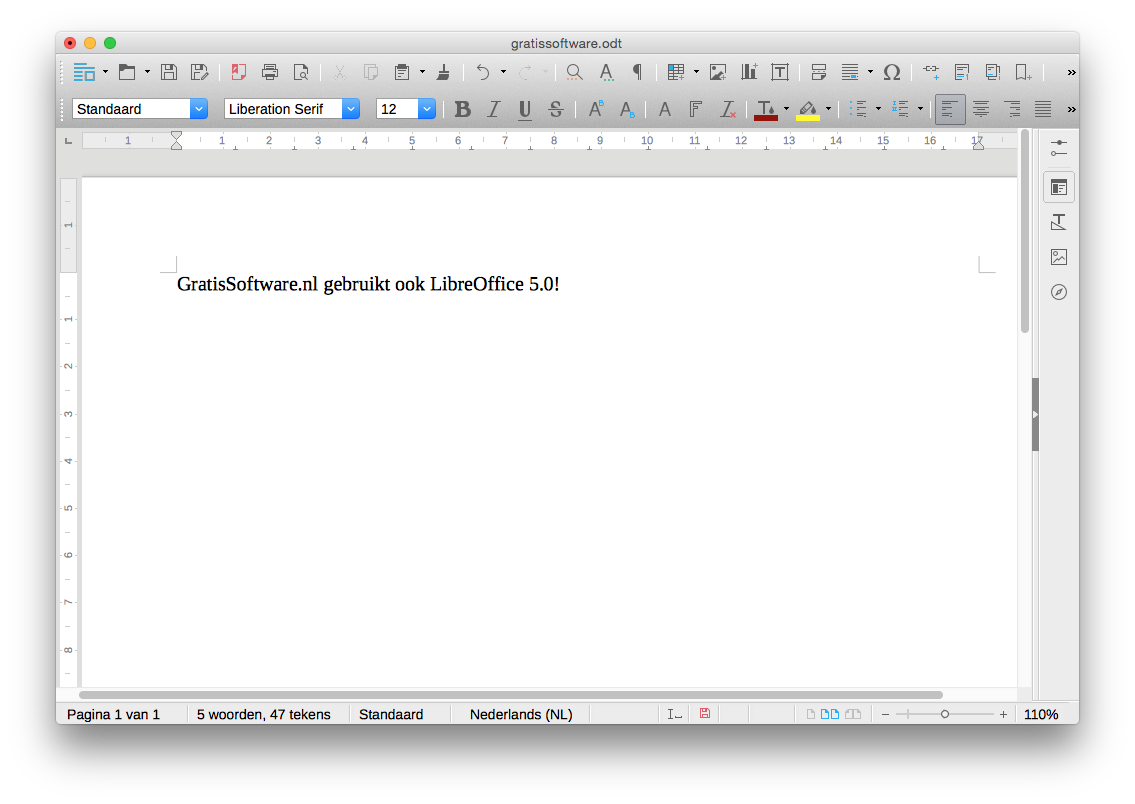The width and height of the screenshot is (1135, 804).
Task: Click the Save document icon
Action: point(169,72)
